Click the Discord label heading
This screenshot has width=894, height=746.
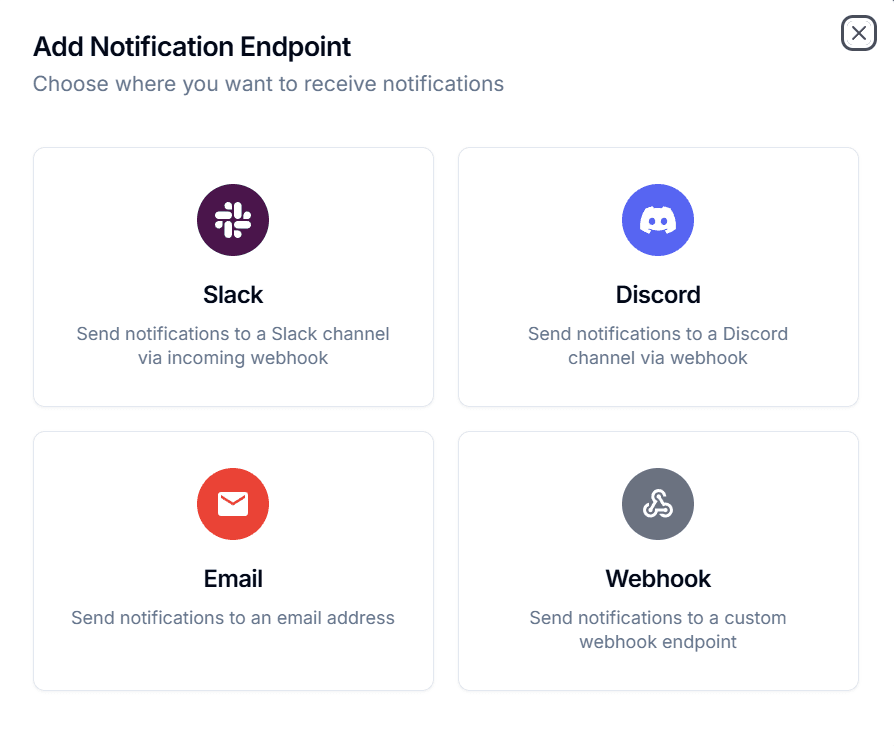point(658,294)
